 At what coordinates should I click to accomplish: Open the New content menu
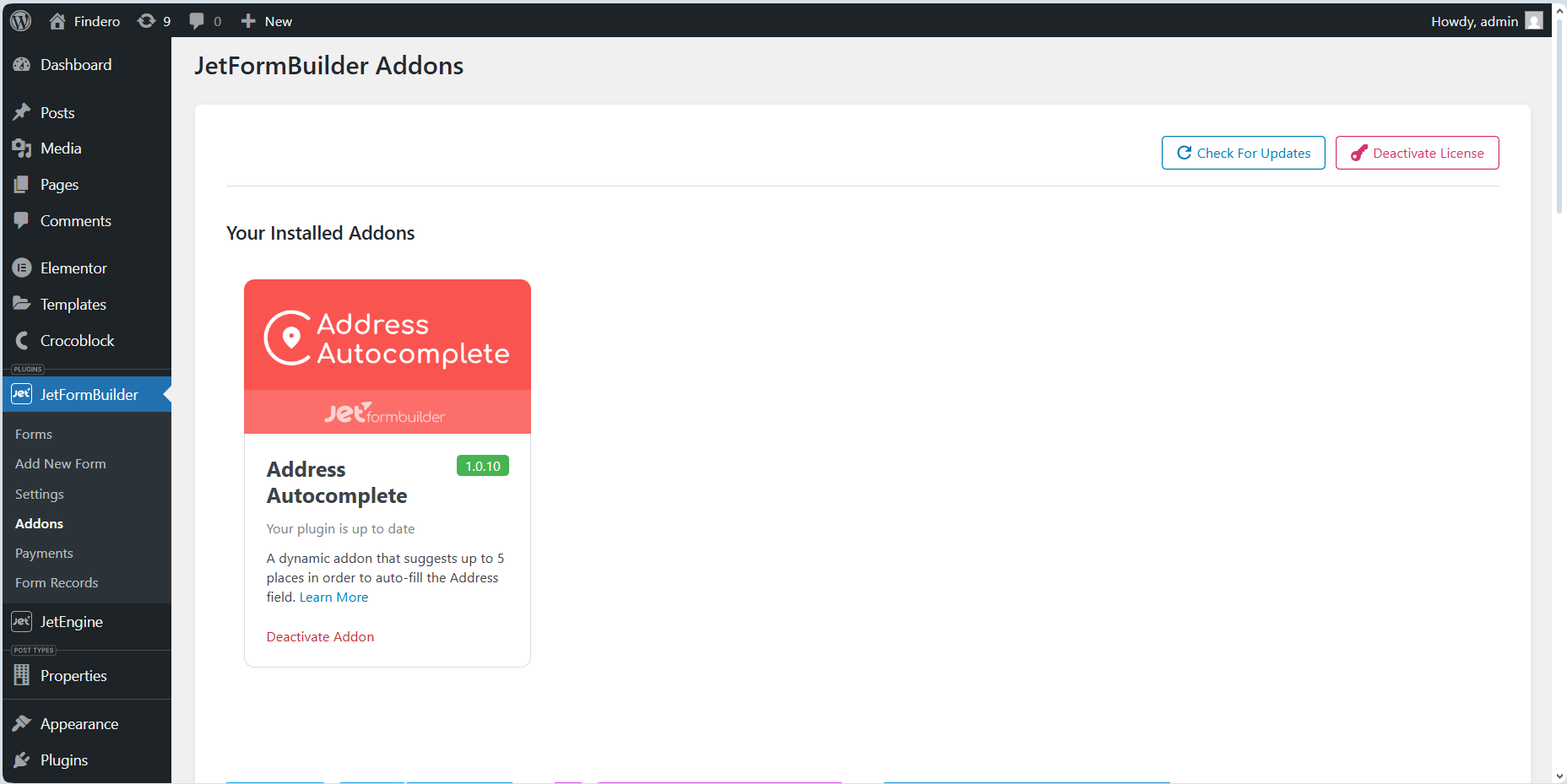click(x=266, y=20)
